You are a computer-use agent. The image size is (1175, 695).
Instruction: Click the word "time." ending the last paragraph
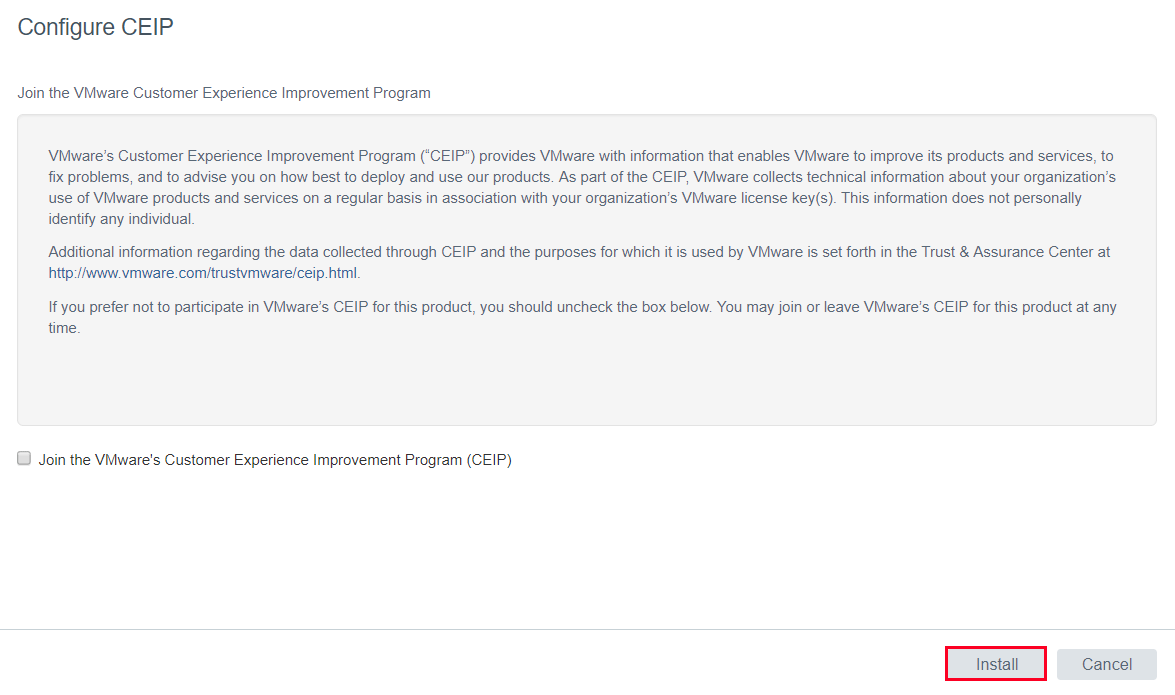[x=64, y=328]
